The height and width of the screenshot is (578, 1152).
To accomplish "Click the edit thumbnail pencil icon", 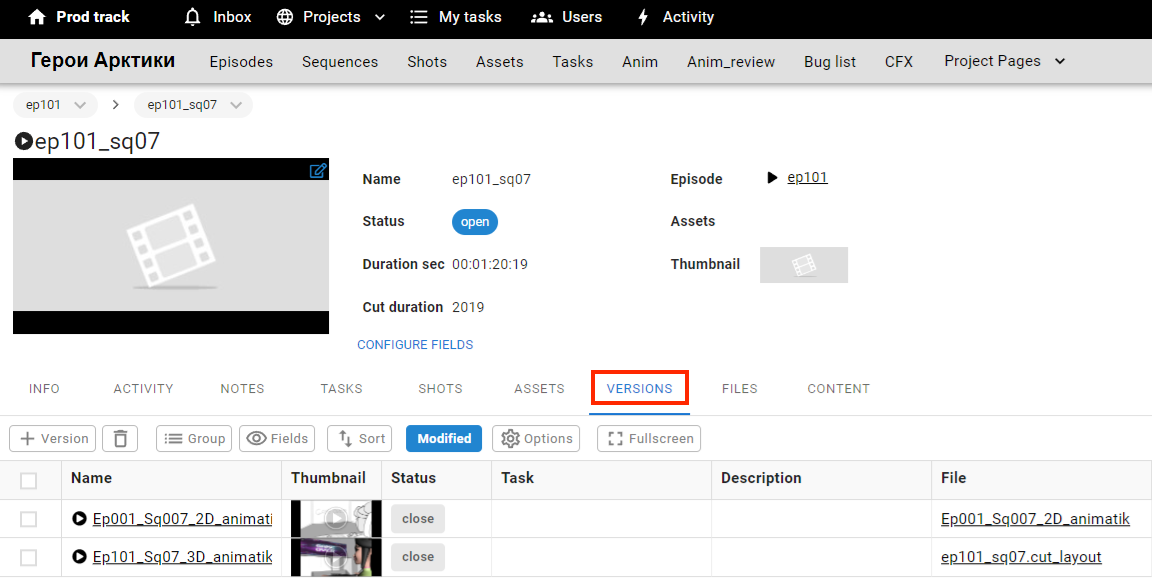I will click(x=318, y=171).
